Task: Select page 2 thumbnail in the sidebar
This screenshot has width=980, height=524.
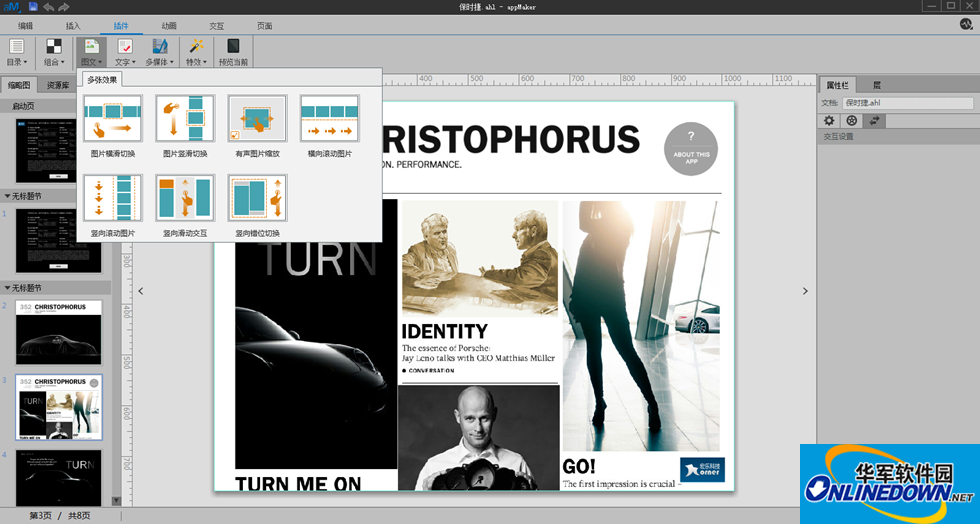Action: coord(58,333)
